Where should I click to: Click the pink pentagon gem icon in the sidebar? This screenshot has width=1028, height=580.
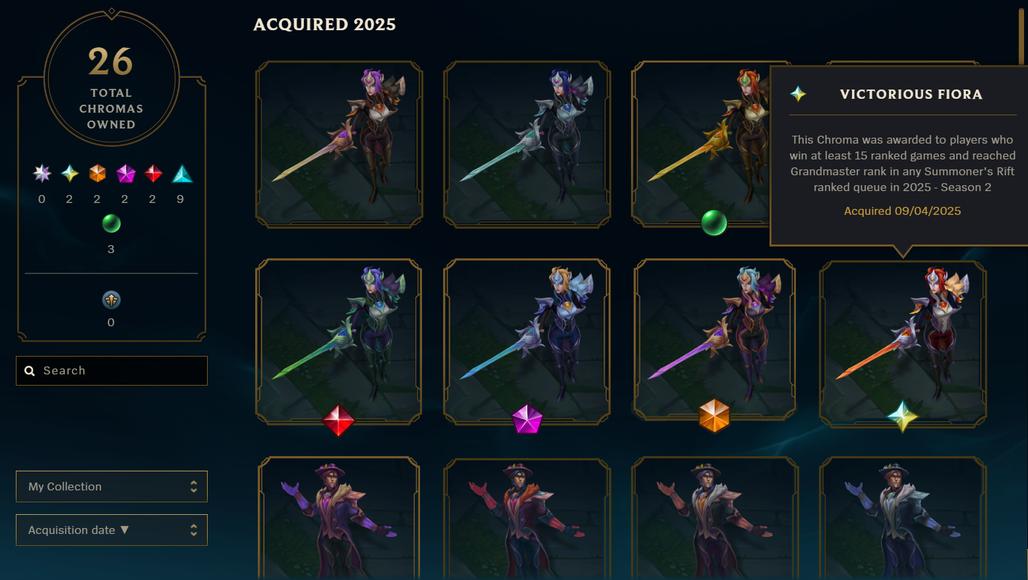point(125,174)
